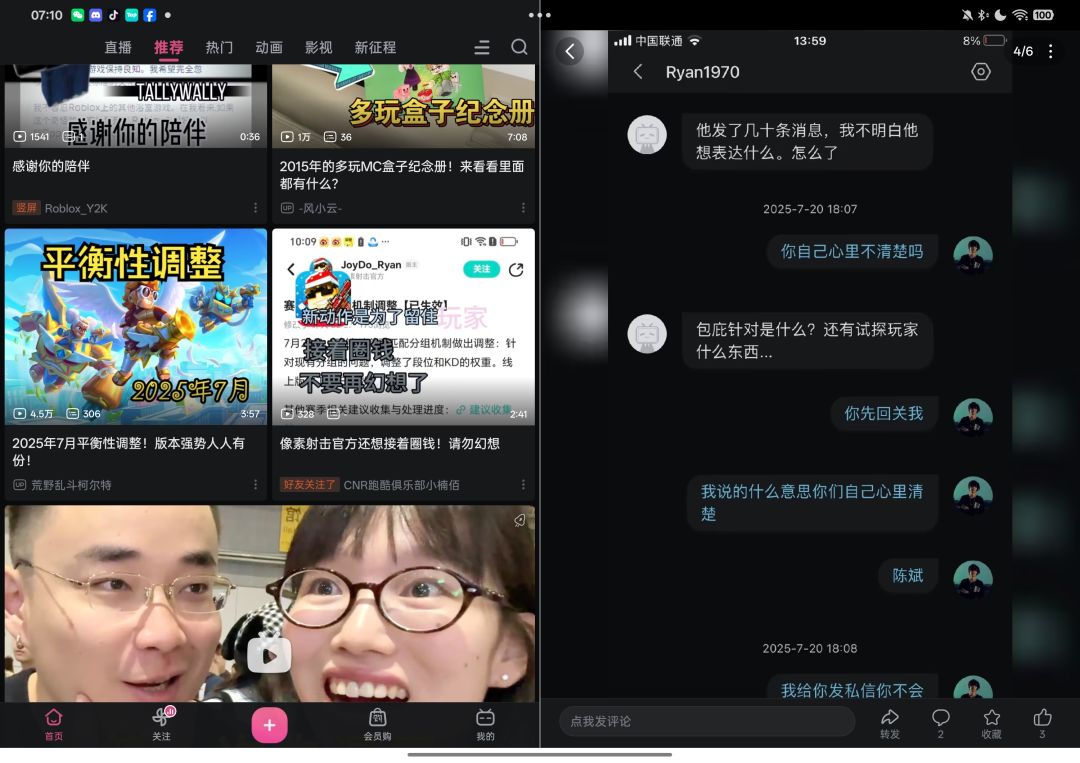Tap the Wi-Fi status icon
This screenshot has width=1080, height=763.
click(1020, 14)
